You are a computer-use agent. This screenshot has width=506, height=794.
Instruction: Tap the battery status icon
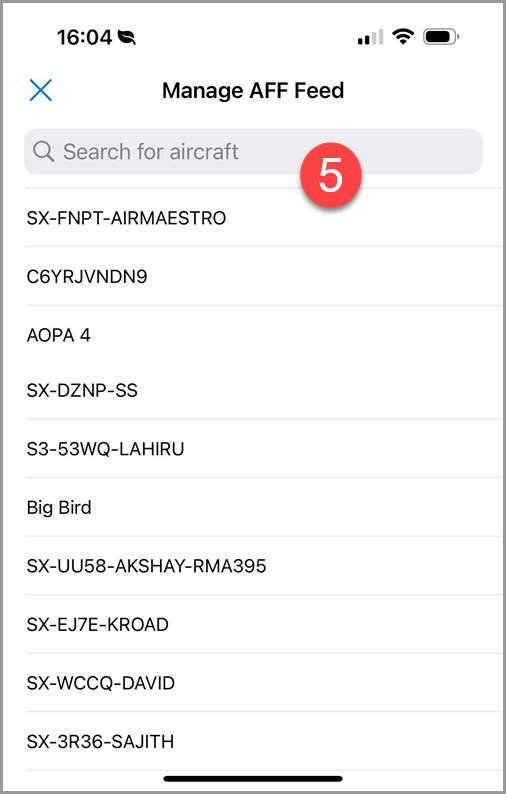[x=441, y=37]
